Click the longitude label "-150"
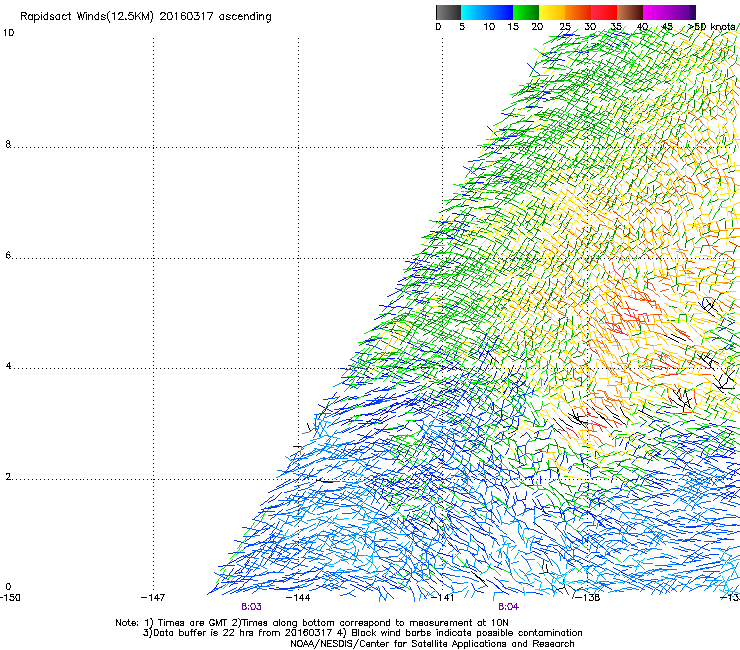The width and height of the screenshot is (740, 650). click(10, 598)
